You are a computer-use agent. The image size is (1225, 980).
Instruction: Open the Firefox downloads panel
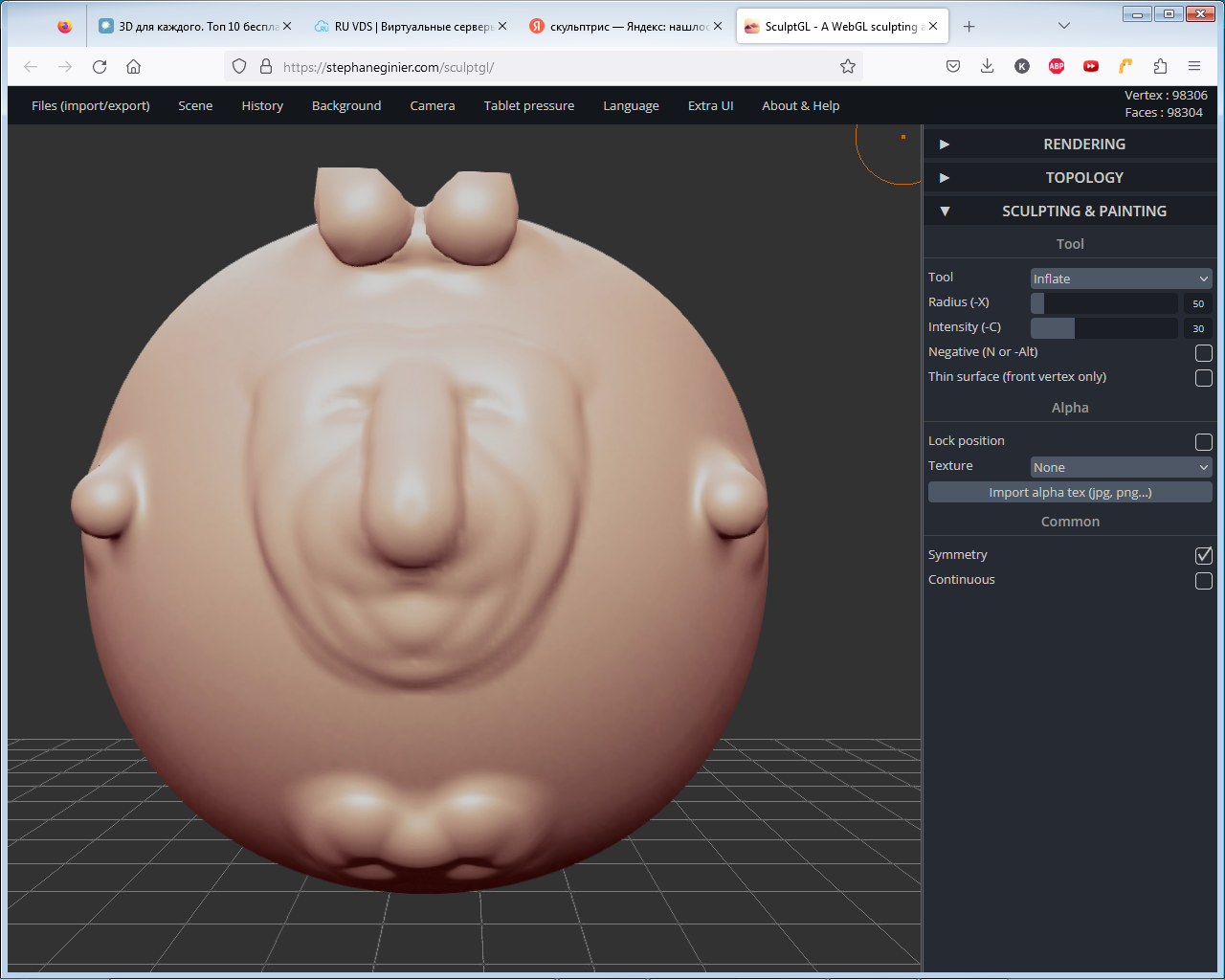coord(987,66)
